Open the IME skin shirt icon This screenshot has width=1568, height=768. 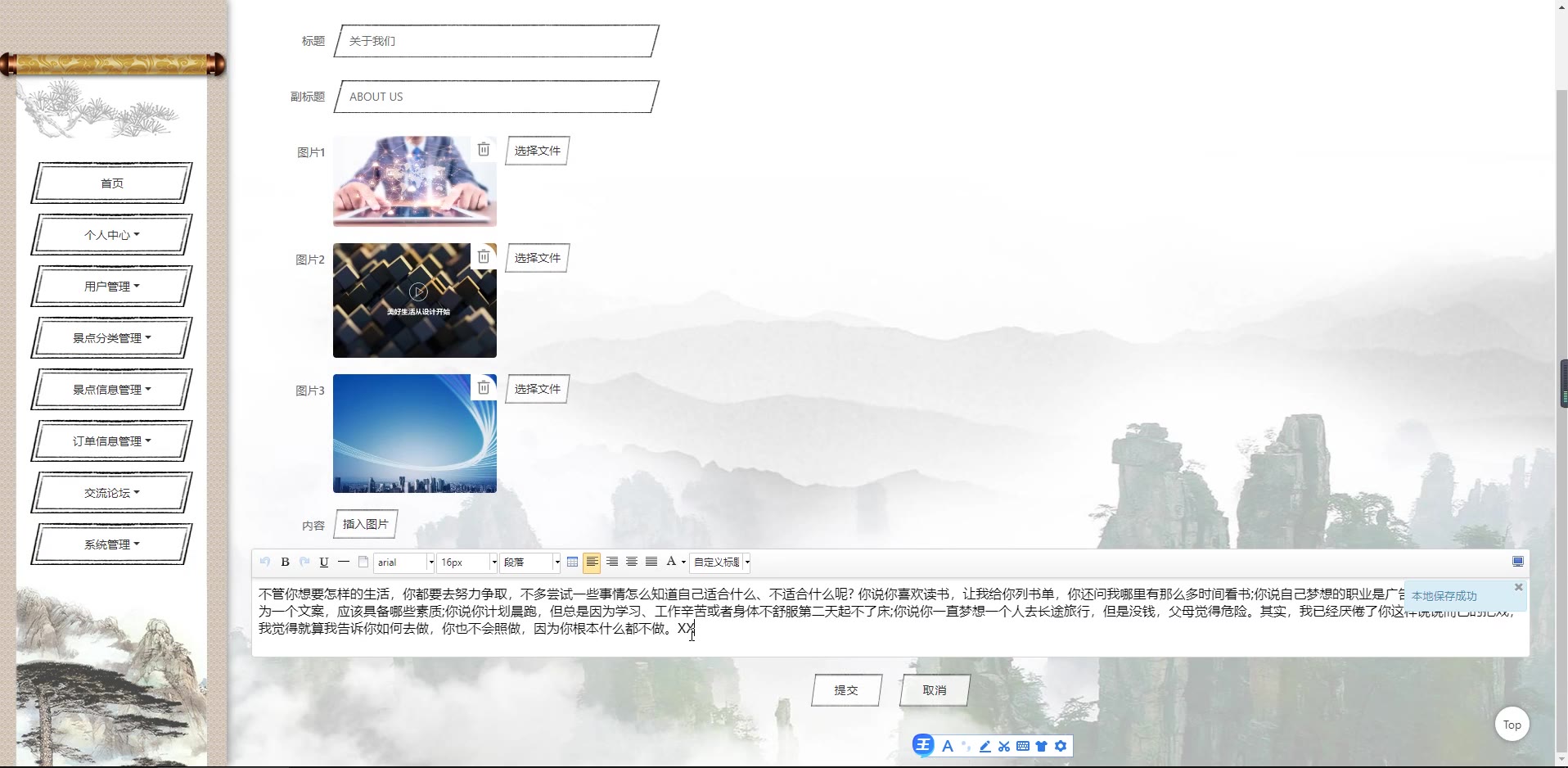coord(1042,746)
